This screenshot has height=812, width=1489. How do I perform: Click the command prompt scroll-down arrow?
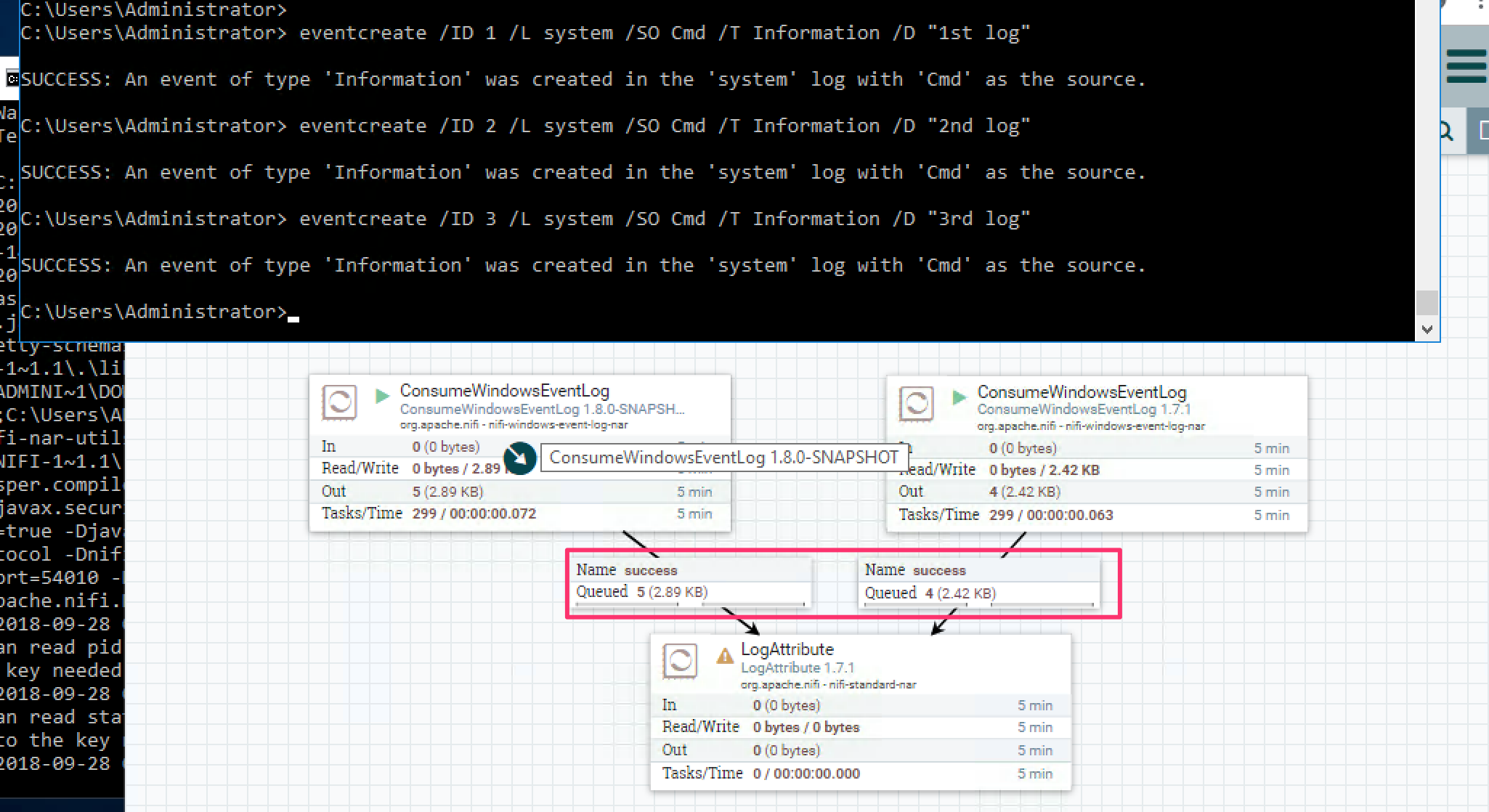pos(1427,330)
